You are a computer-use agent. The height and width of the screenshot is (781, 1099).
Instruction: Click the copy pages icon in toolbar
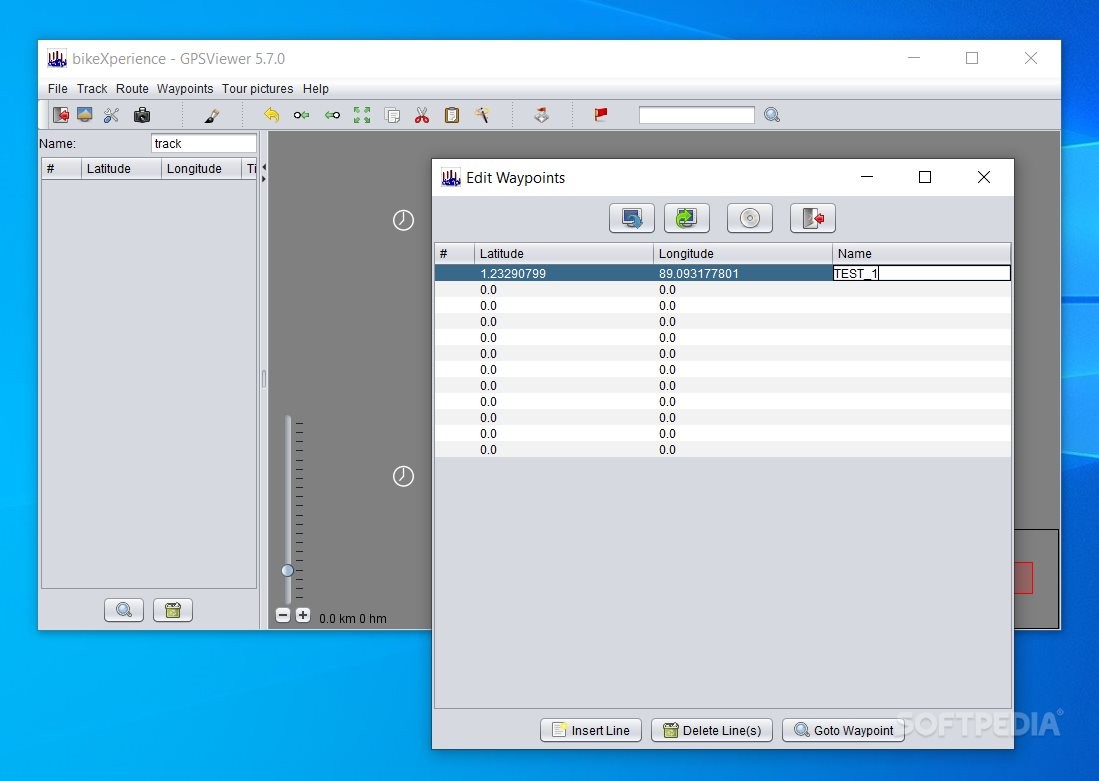coord(392,115)
